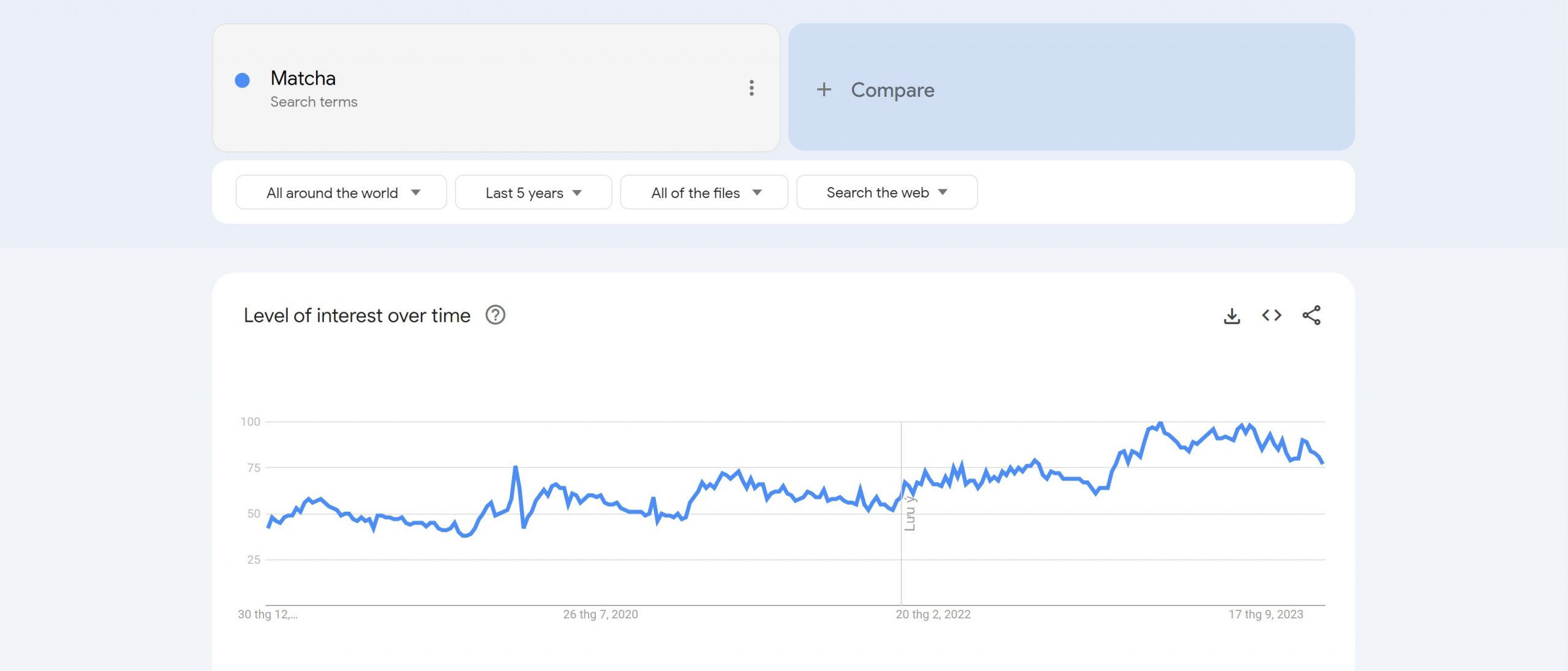Image resolution: width=1568 pixels, height=671 pixels.
Task: Click the Search terms label under Matcha
Action: pos(314,102)
